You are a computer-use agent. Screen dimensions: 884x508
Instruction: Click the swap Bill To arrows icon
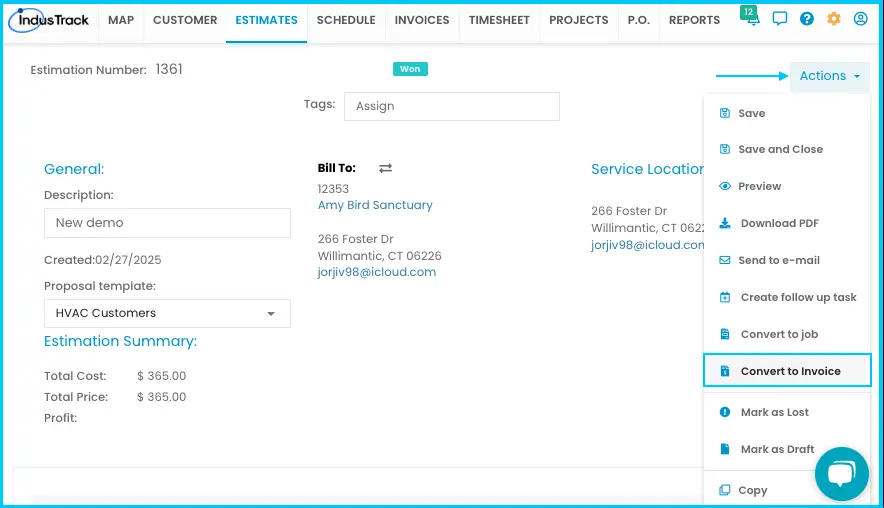click(x=386, y=168)
